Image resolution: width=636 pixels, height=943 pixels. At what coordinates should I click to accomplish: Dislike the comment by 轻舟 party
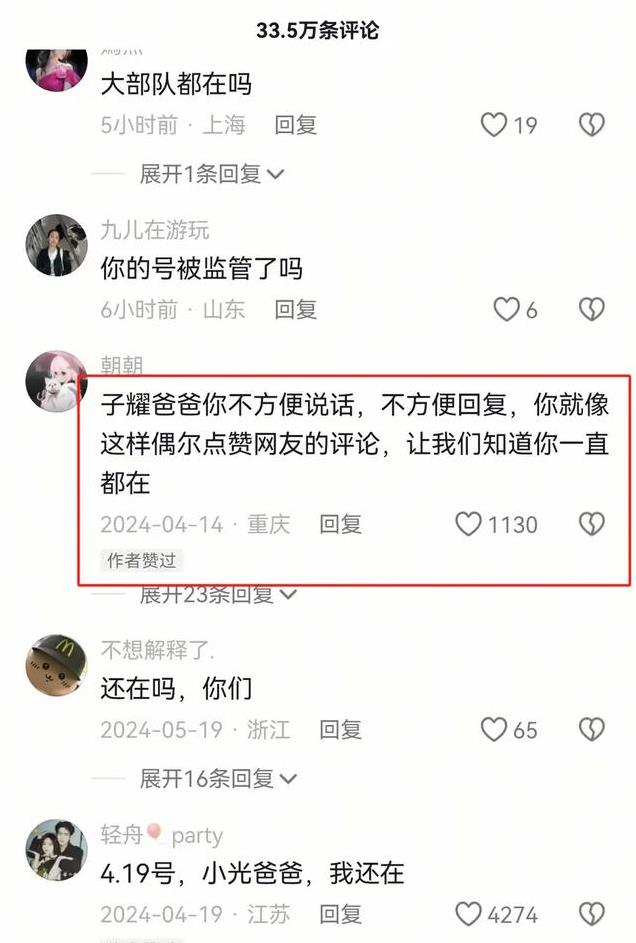point(592,914)
